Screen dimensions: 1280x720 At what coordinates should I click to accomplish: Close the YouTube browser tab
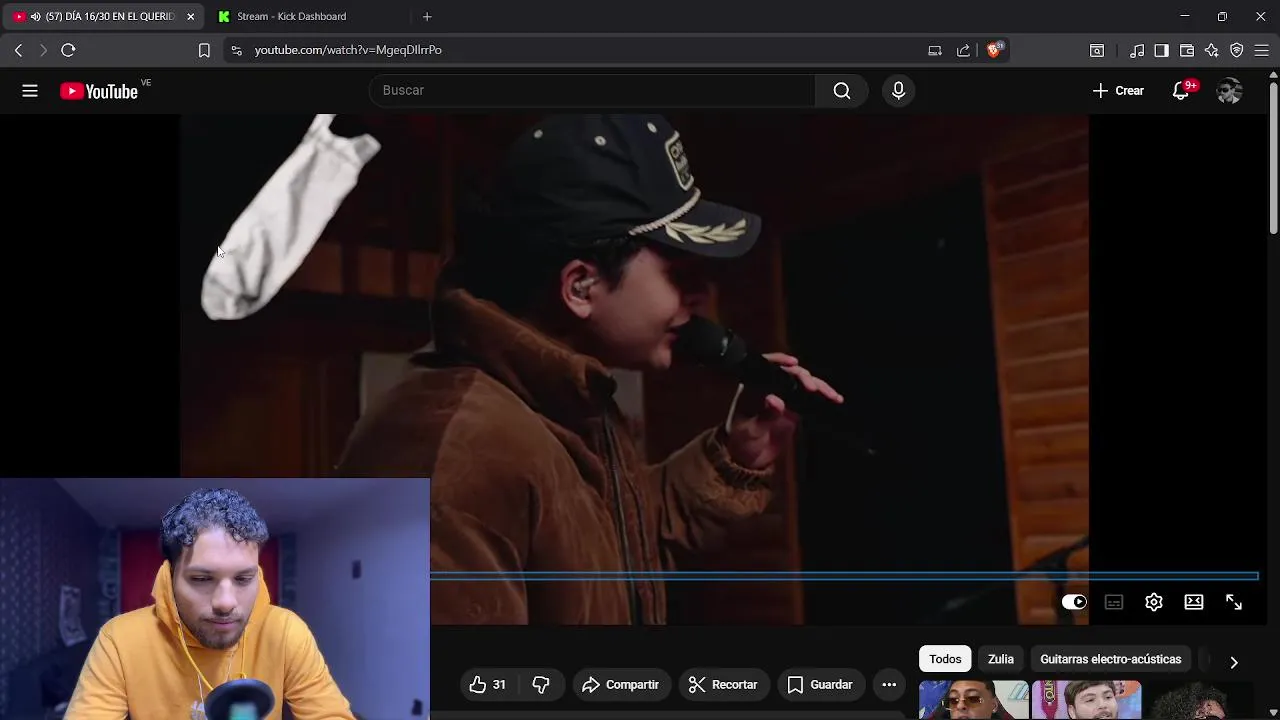point(191,16)
